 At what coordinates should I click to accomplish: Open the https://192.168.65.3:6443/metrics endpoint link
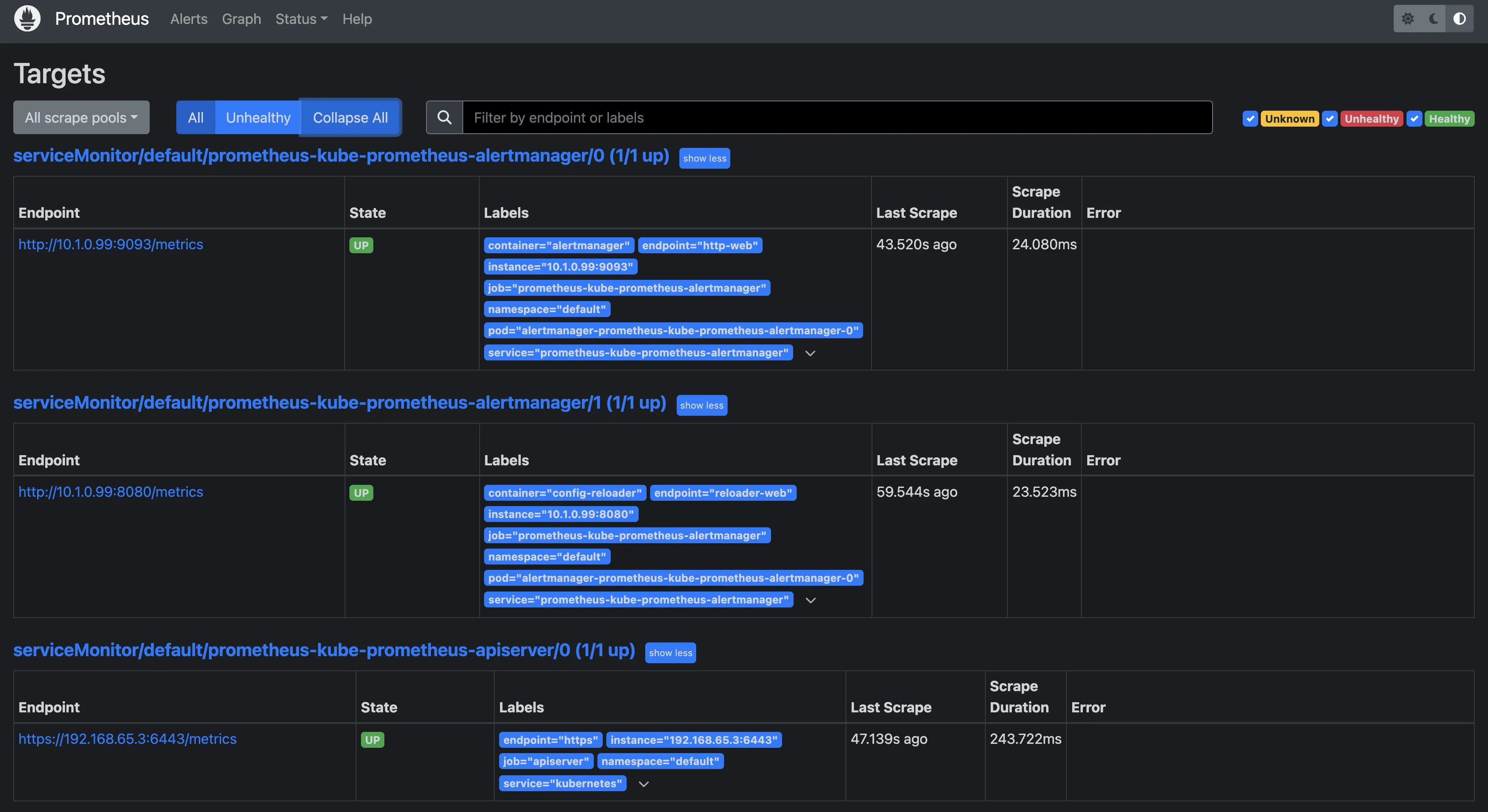click(128, 739)
